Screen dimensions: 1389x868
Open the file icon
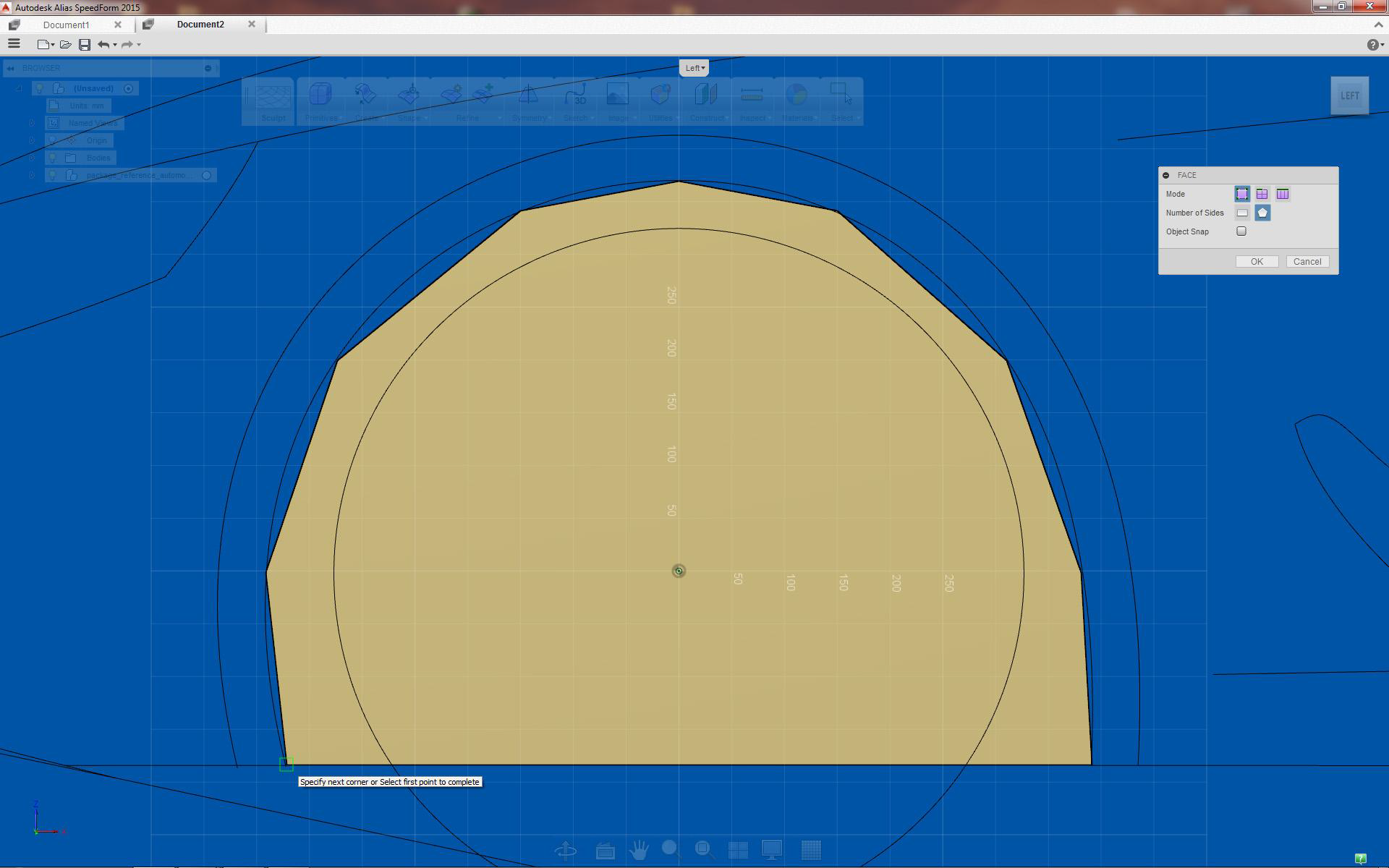[x=65, y=45]
